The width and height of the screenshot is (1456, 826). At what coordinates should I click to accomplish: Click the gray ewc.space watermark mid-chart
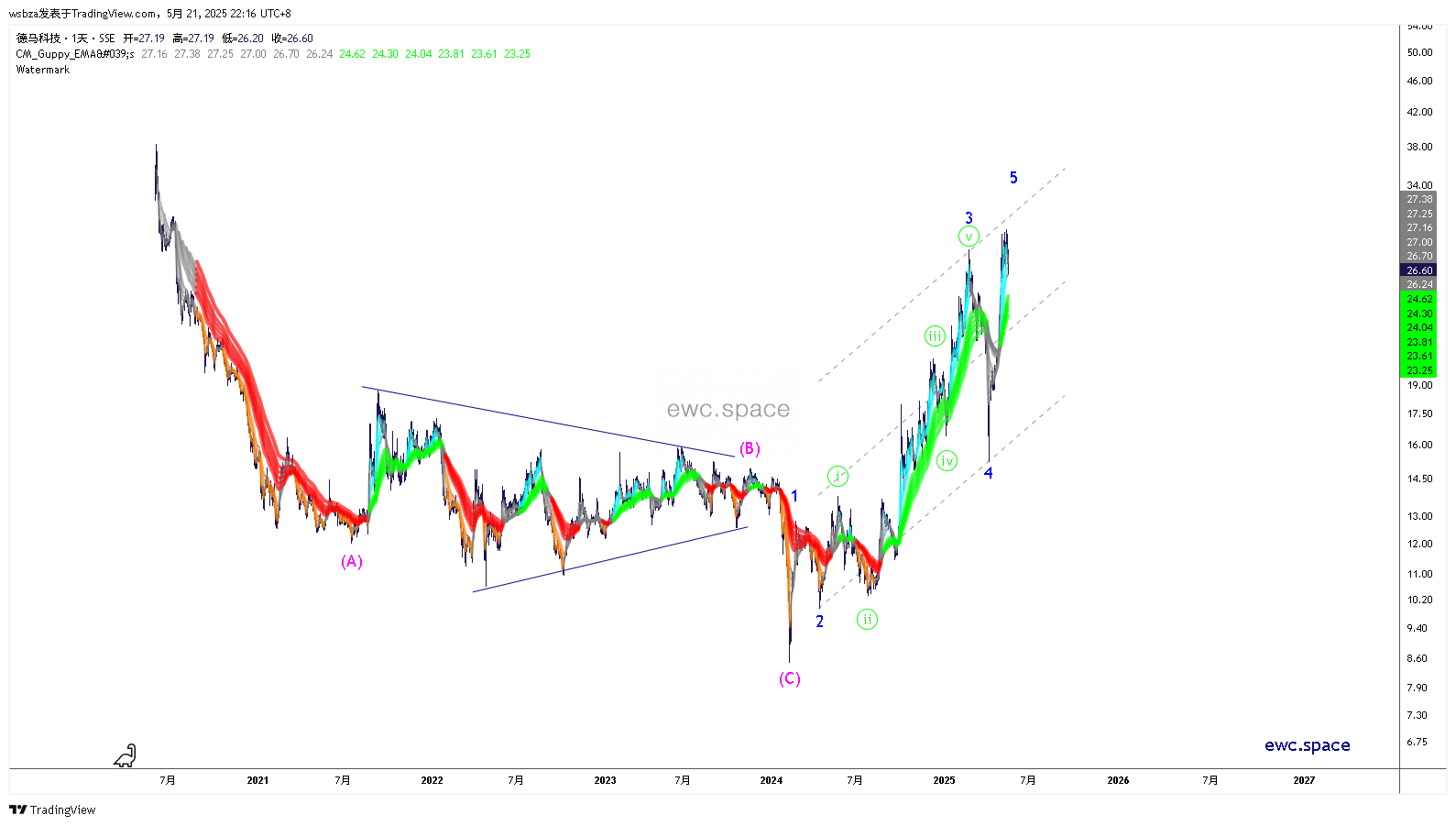tap(728, 409)
